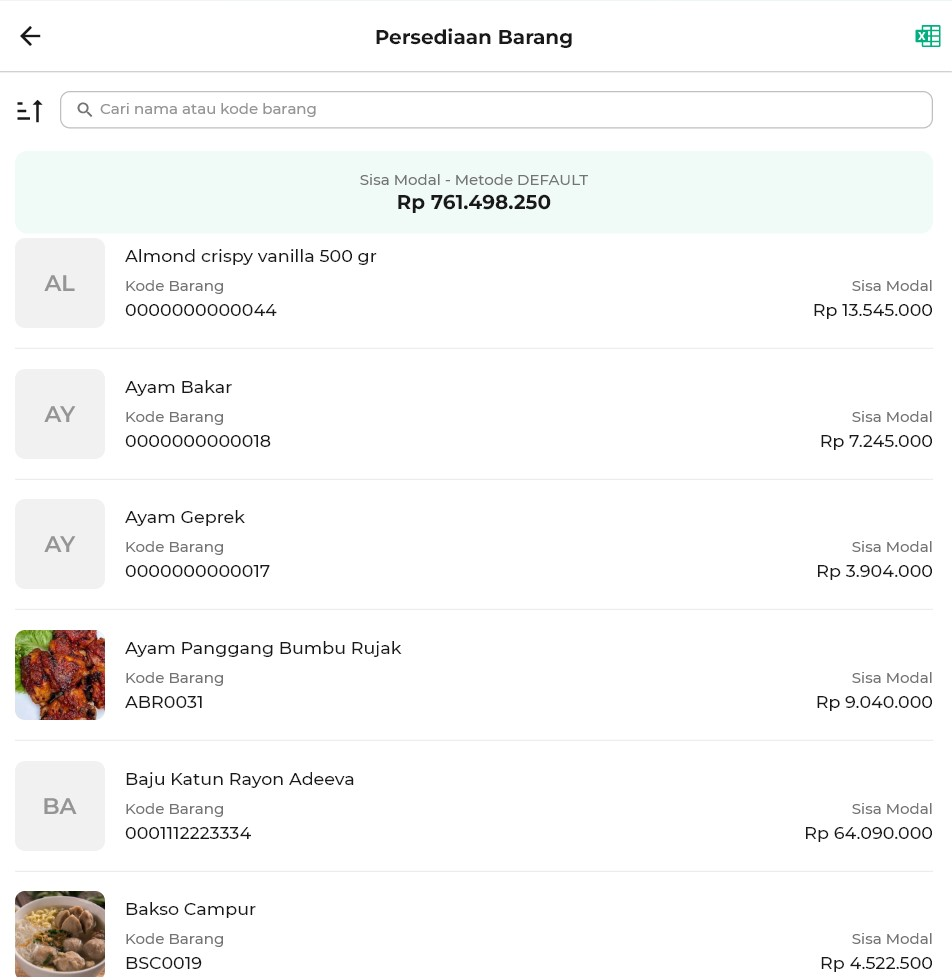Click item code 0001112223334
This screenshot has height=980, width=952.
click(x=188, y=833)
